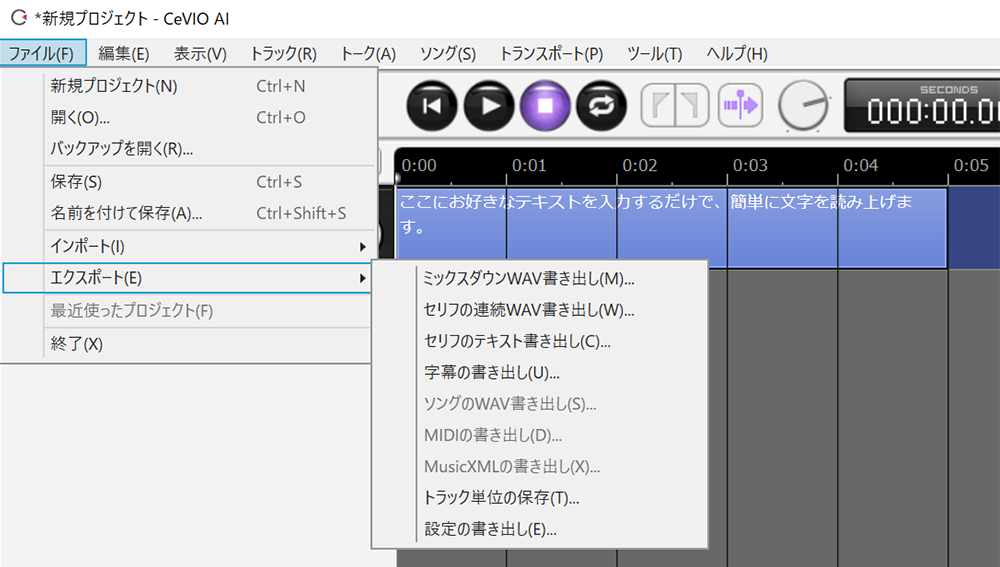Click the 0:03 mark on timeline ruler
The width and height of the screenshot is (1000, 567).
[750, 166]
